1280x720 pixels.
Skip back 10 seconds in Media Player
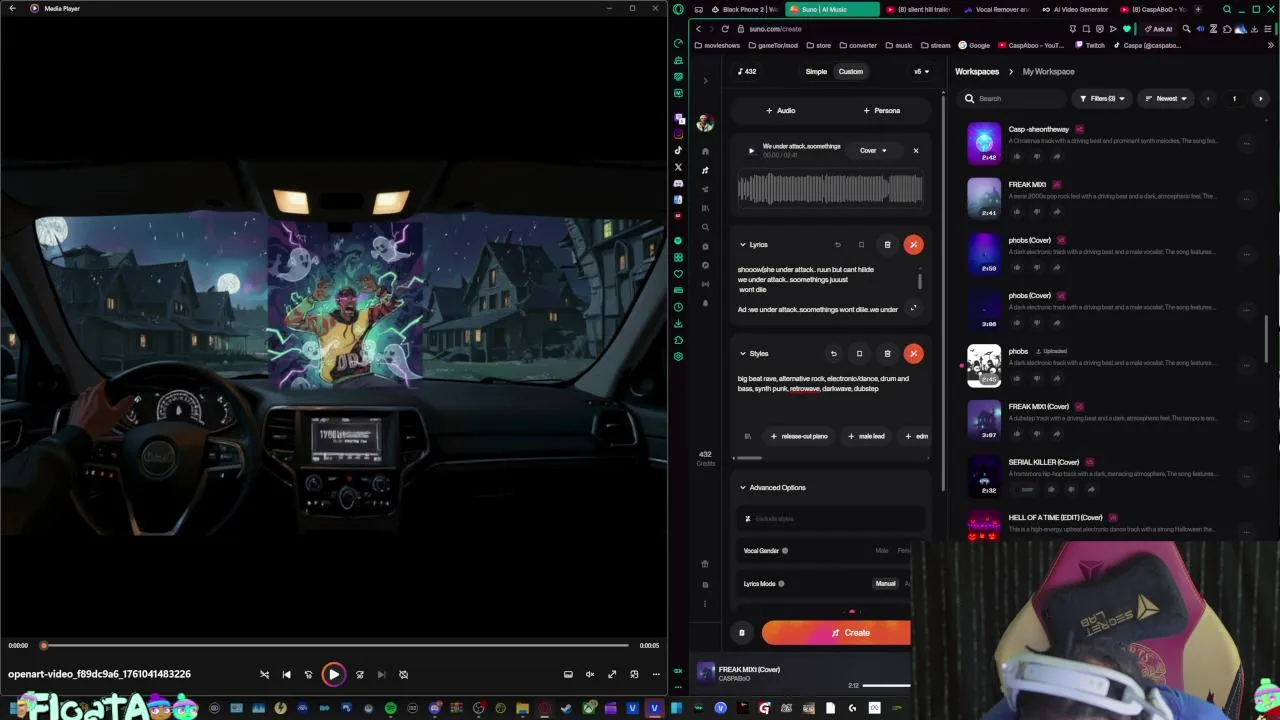coord(308,674)
